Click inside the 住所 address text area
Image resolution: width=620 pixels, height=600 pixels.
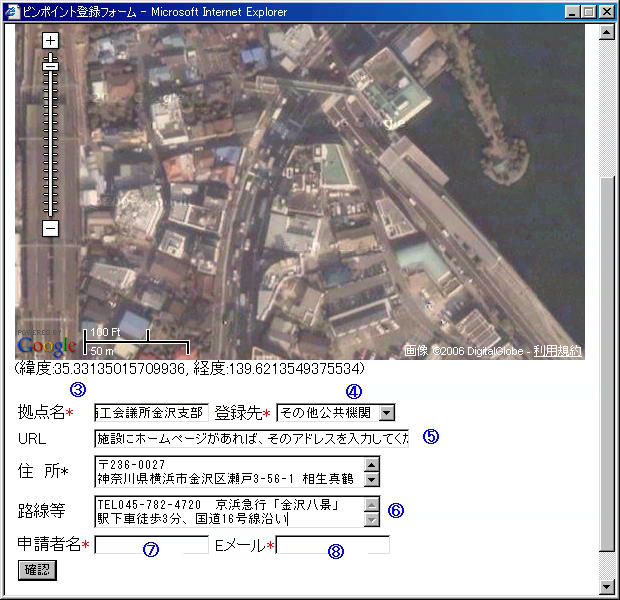click(x=228, y=471)
